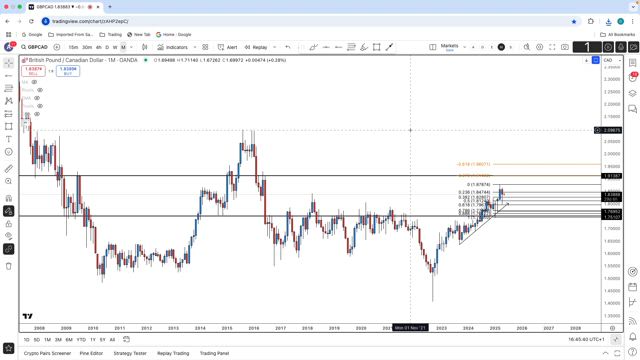Click the Undo arrow in toolbar
The width and height of the screenshot is (640, 360).
tap(288, 47)
